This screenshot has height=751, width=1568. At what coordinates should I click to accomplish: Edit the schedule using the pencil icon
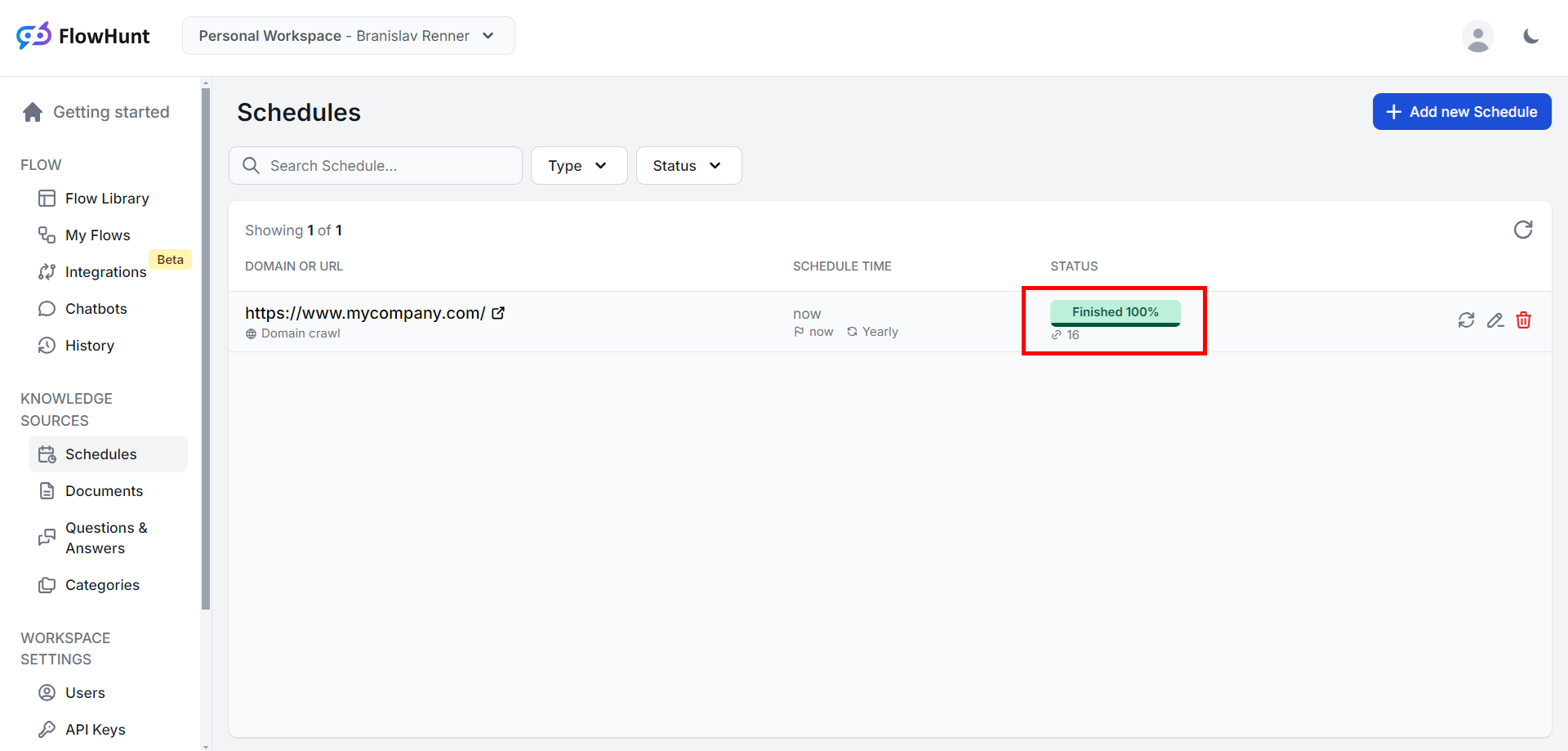[x=1494, y=320]
